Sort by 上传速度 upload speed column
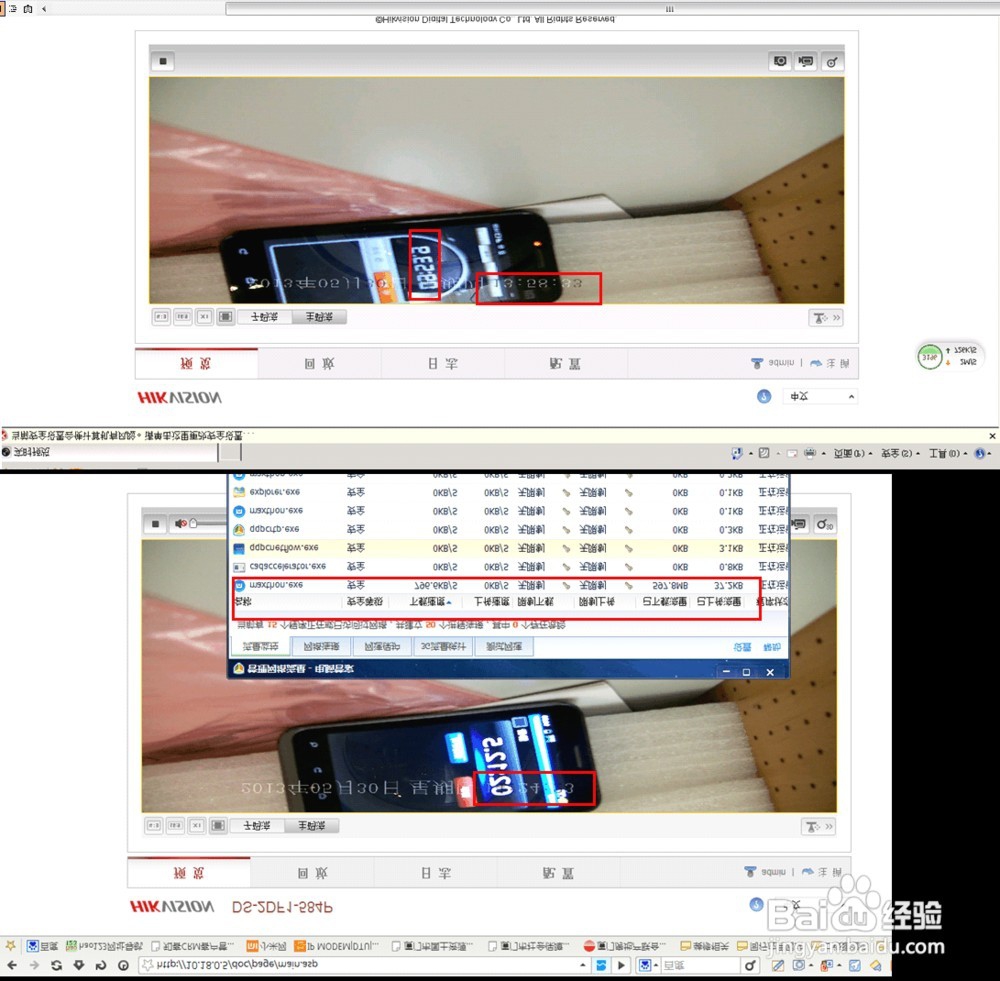 492,601
